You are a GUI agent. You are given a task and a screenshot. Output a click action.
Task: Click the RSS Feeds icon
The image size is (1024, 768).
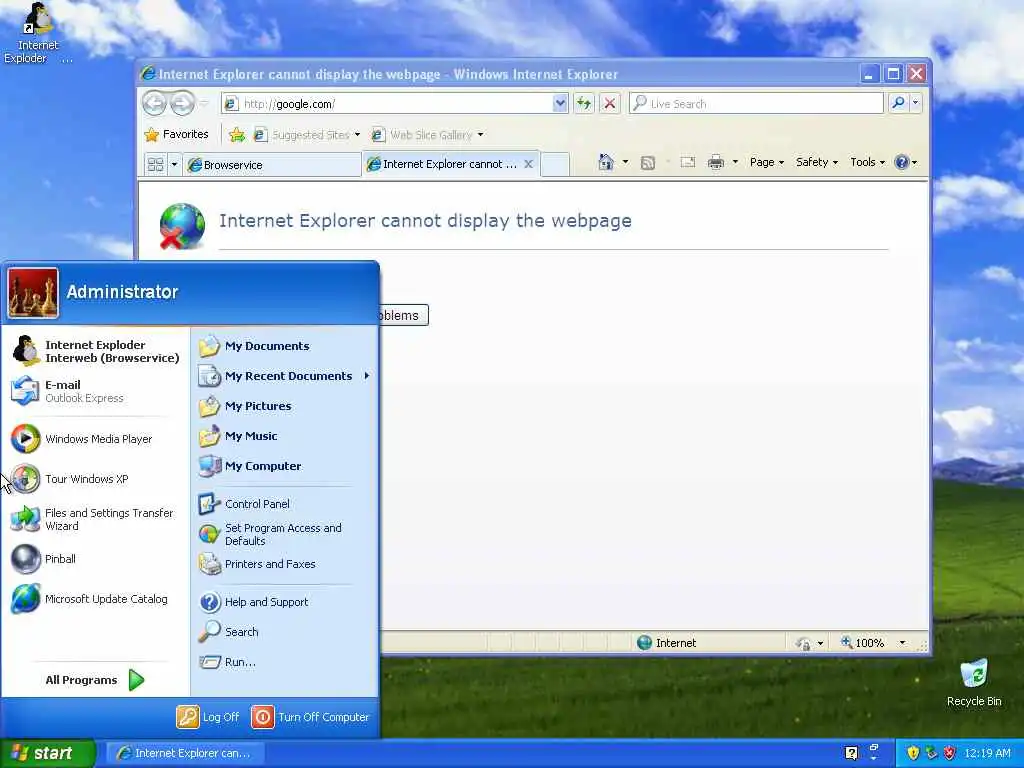[x=647, y=163]
